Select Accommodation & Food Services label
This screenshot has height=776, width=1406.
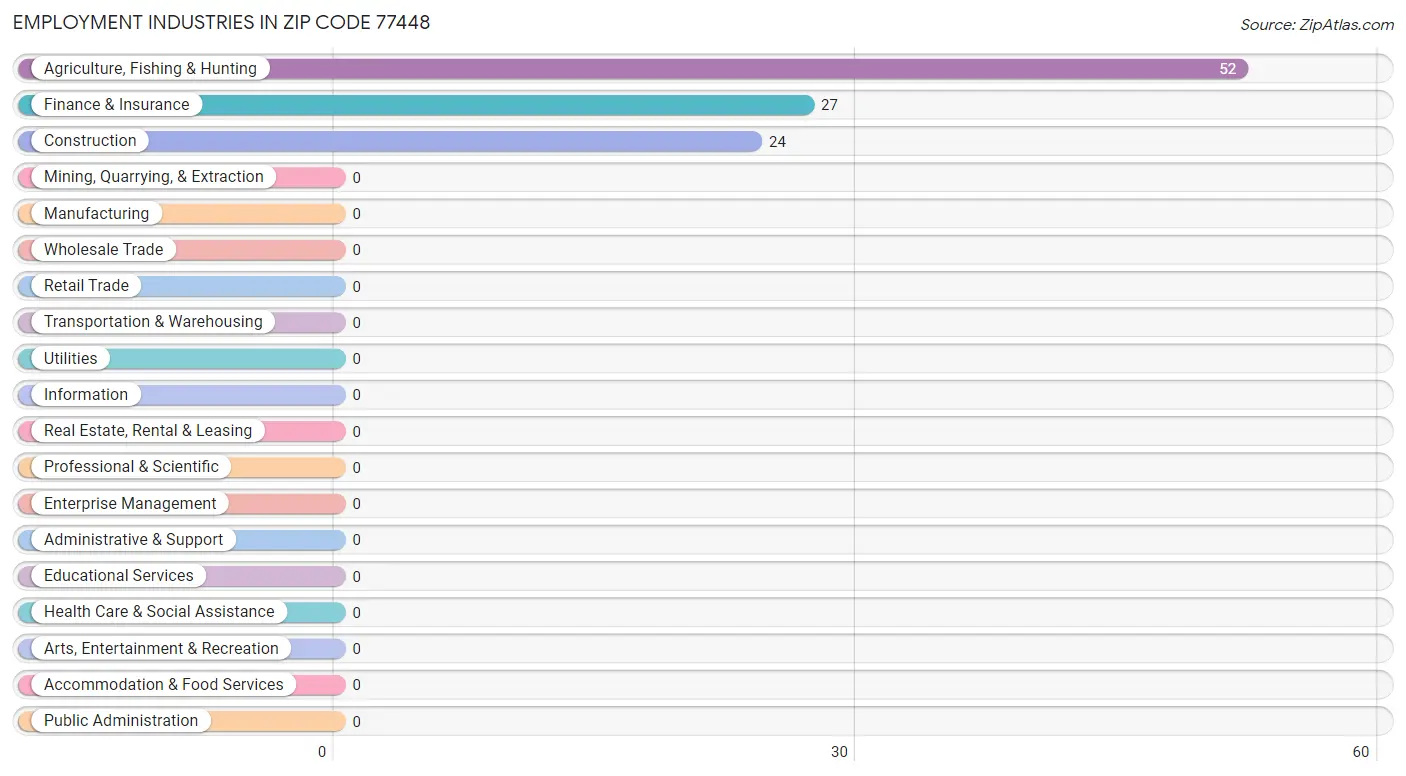[x=164, y=685]
